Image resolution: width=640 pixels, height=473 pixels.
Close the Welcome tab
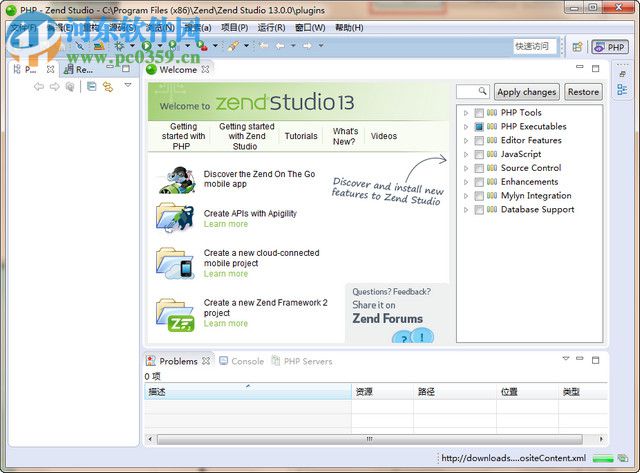point(205,69)
